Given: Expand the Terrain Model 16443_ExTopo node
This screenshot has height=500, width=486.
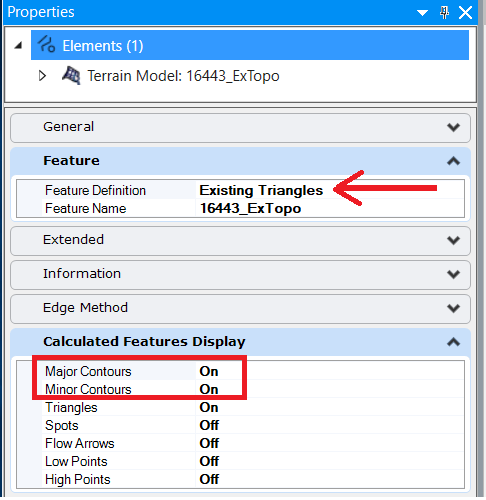Looking at the screenshot, I should tap(42, 76).
